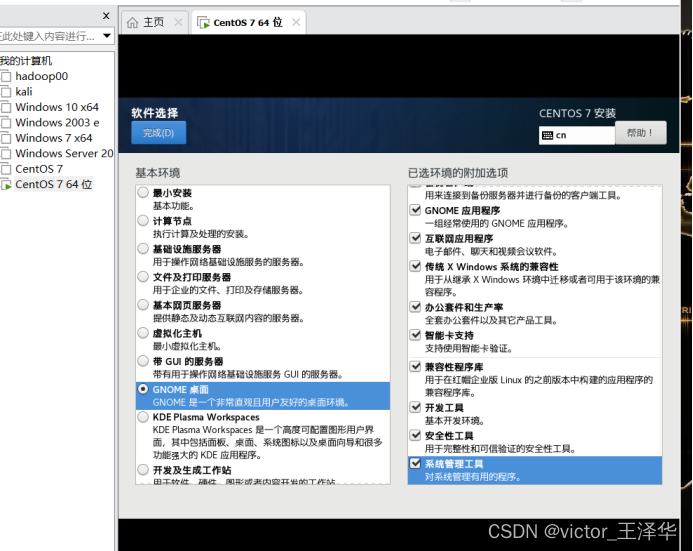
Task: Click the text 全套办公套件以及其它产品工具。
Action: tap(491, 320)
